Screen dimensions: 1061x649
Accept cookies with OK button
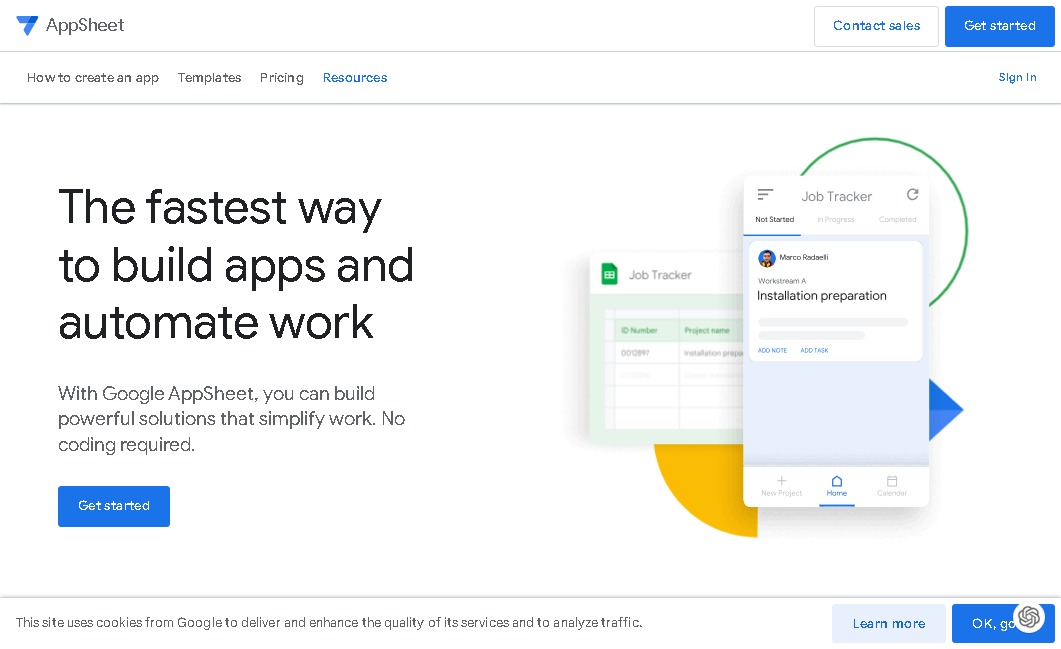pos(1002,623)
